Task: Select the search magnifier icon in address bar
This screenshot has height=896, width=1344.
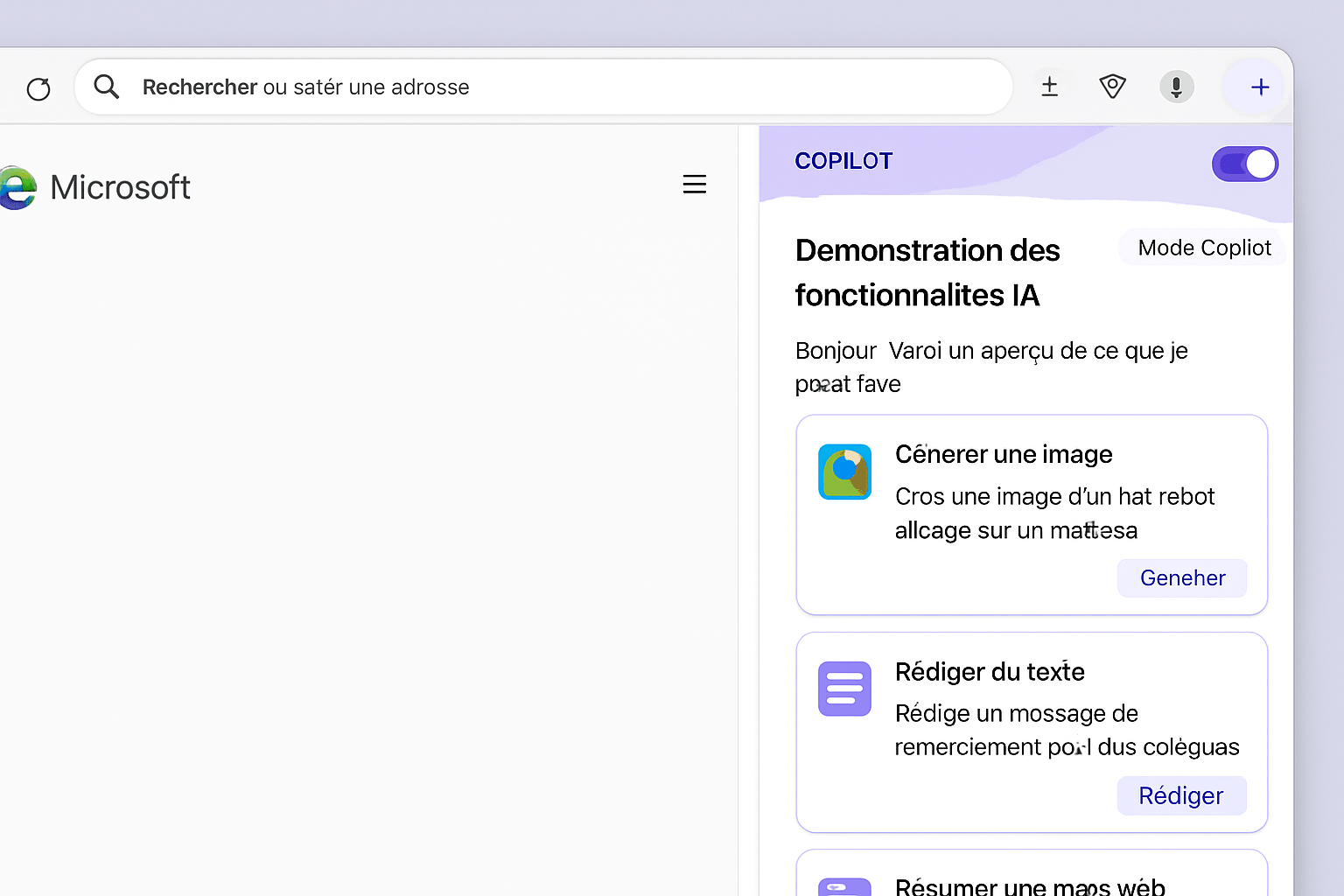Action: click(106, 87)
